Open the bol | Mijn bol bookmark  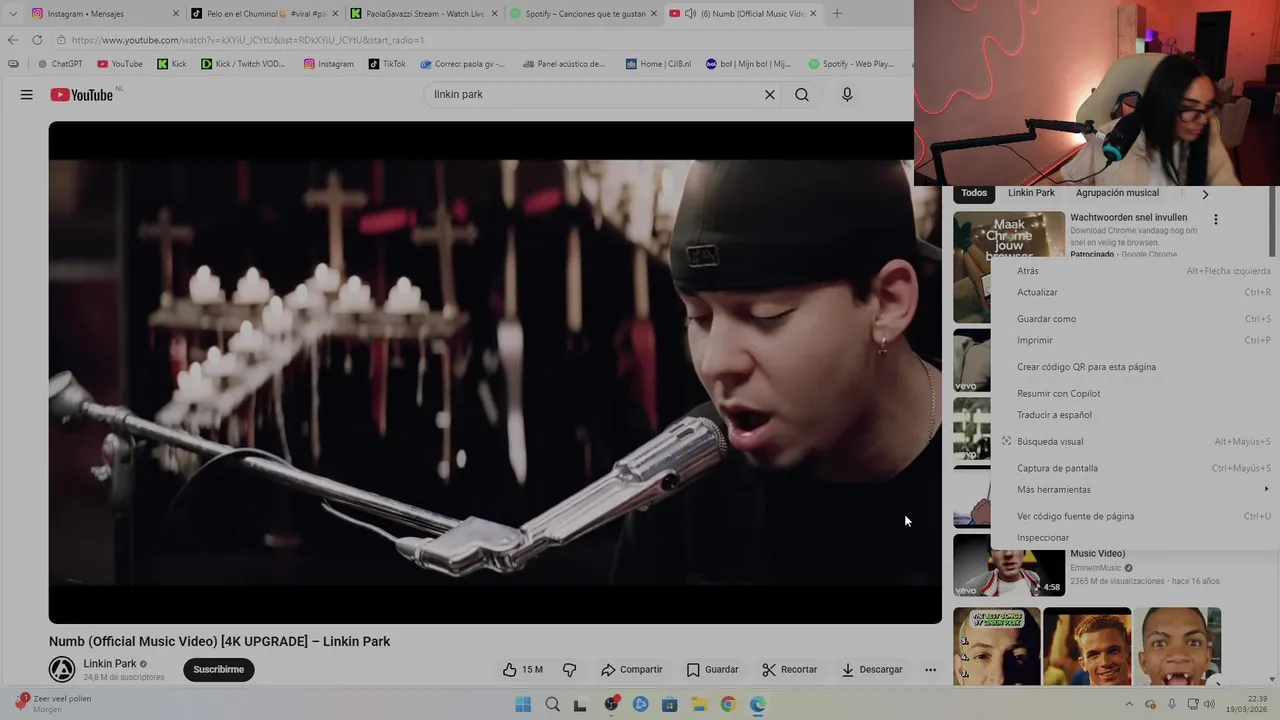pos(749,64)
